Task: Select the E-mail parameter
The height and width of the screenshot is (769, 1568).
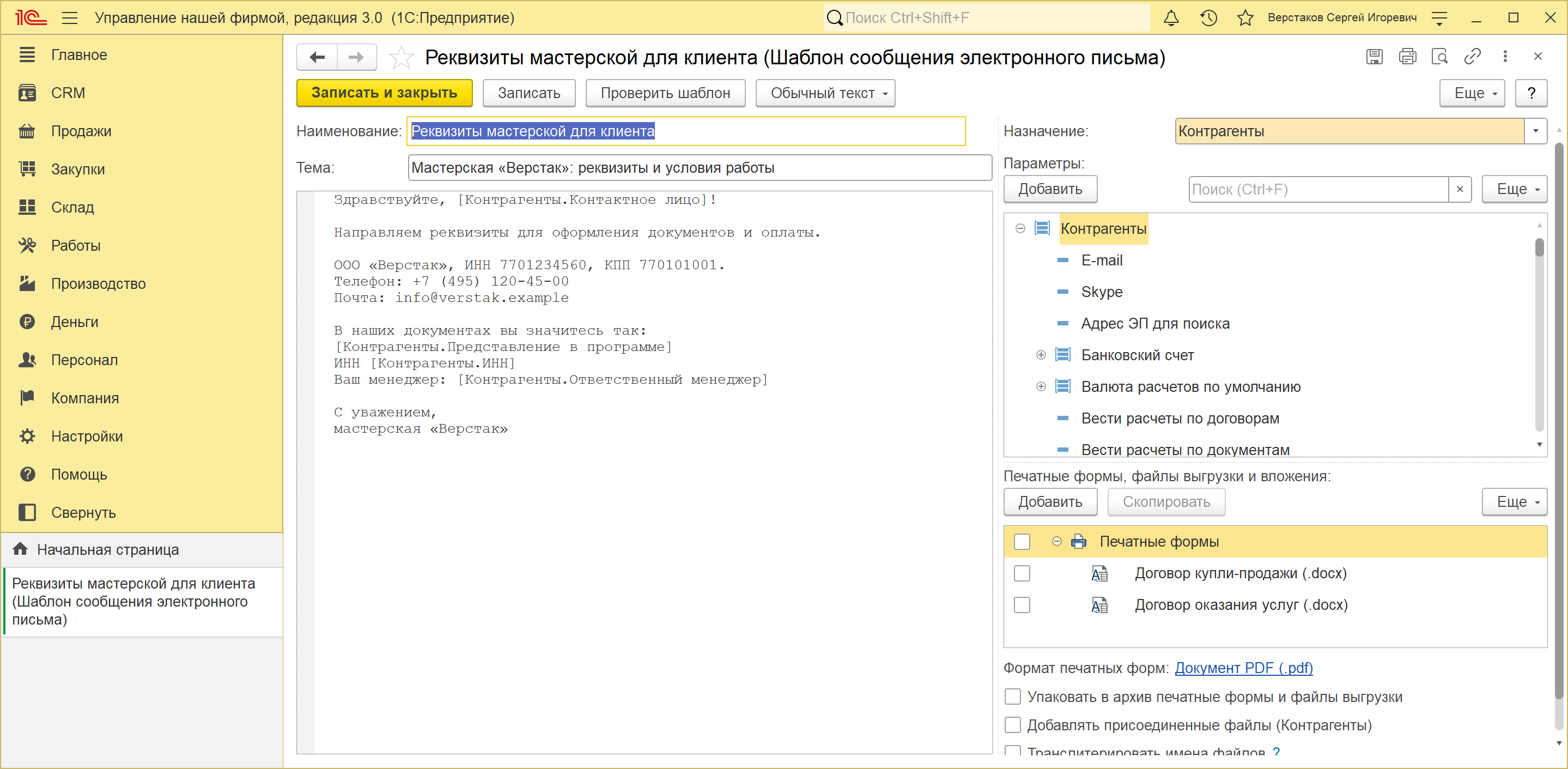Action: click(1102, 261)
